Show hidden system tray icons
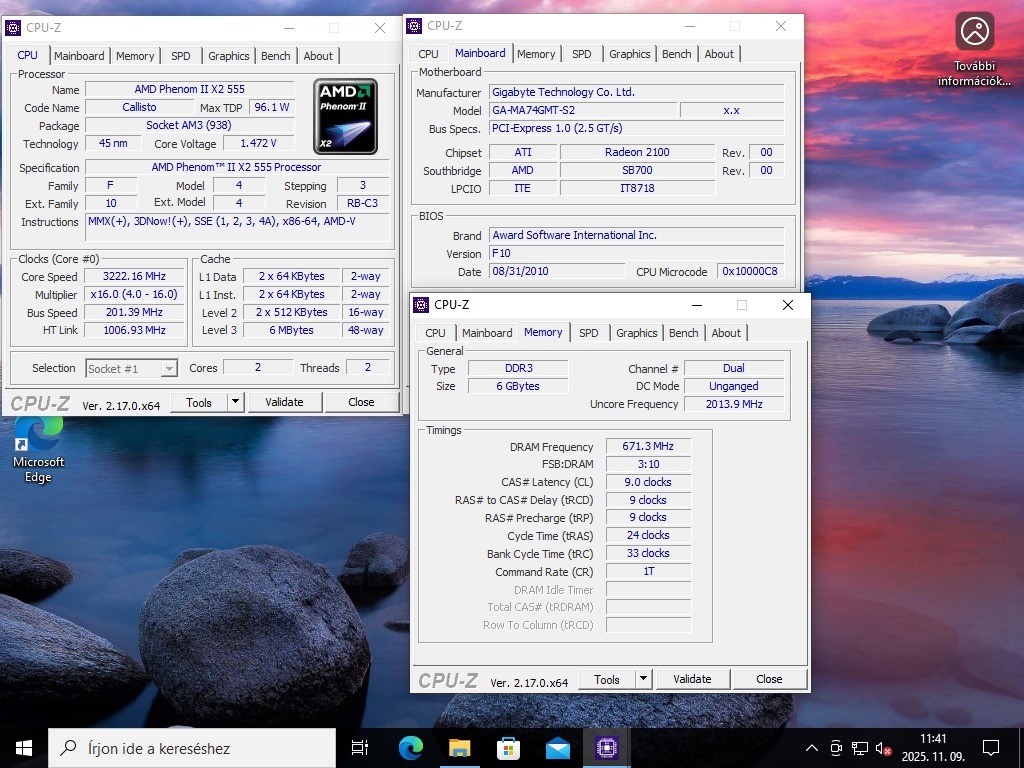Viewport: 1024px width, 768px height. [x=811, y=748]
